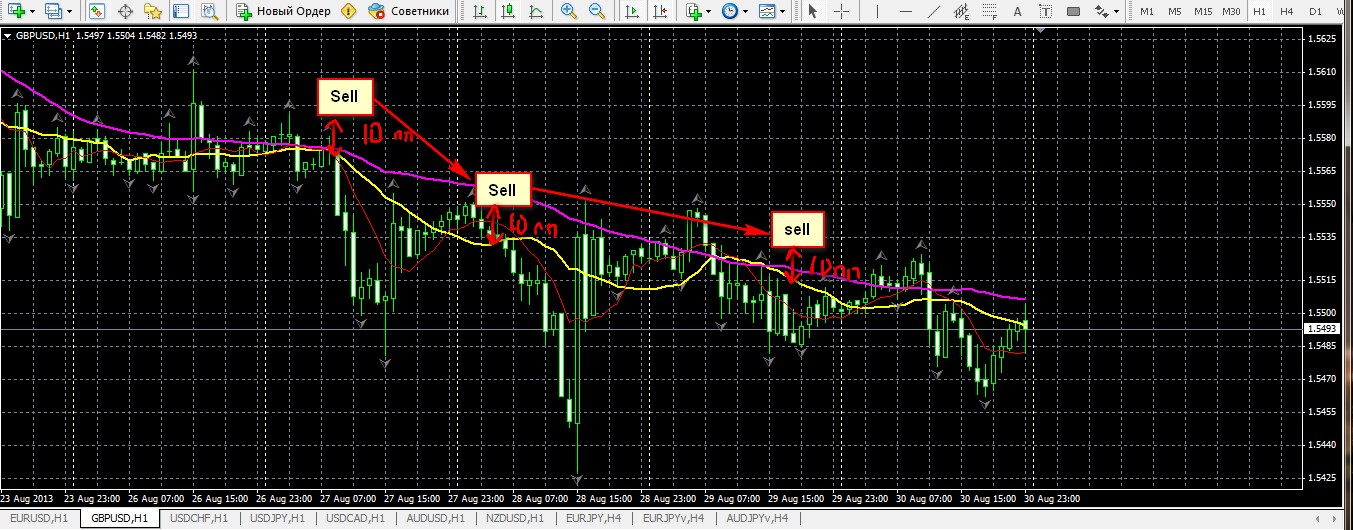Switch timeframe to D1
Image resolution: width=1353 pixels, height=530 pixels.
tap(1315, 12)
